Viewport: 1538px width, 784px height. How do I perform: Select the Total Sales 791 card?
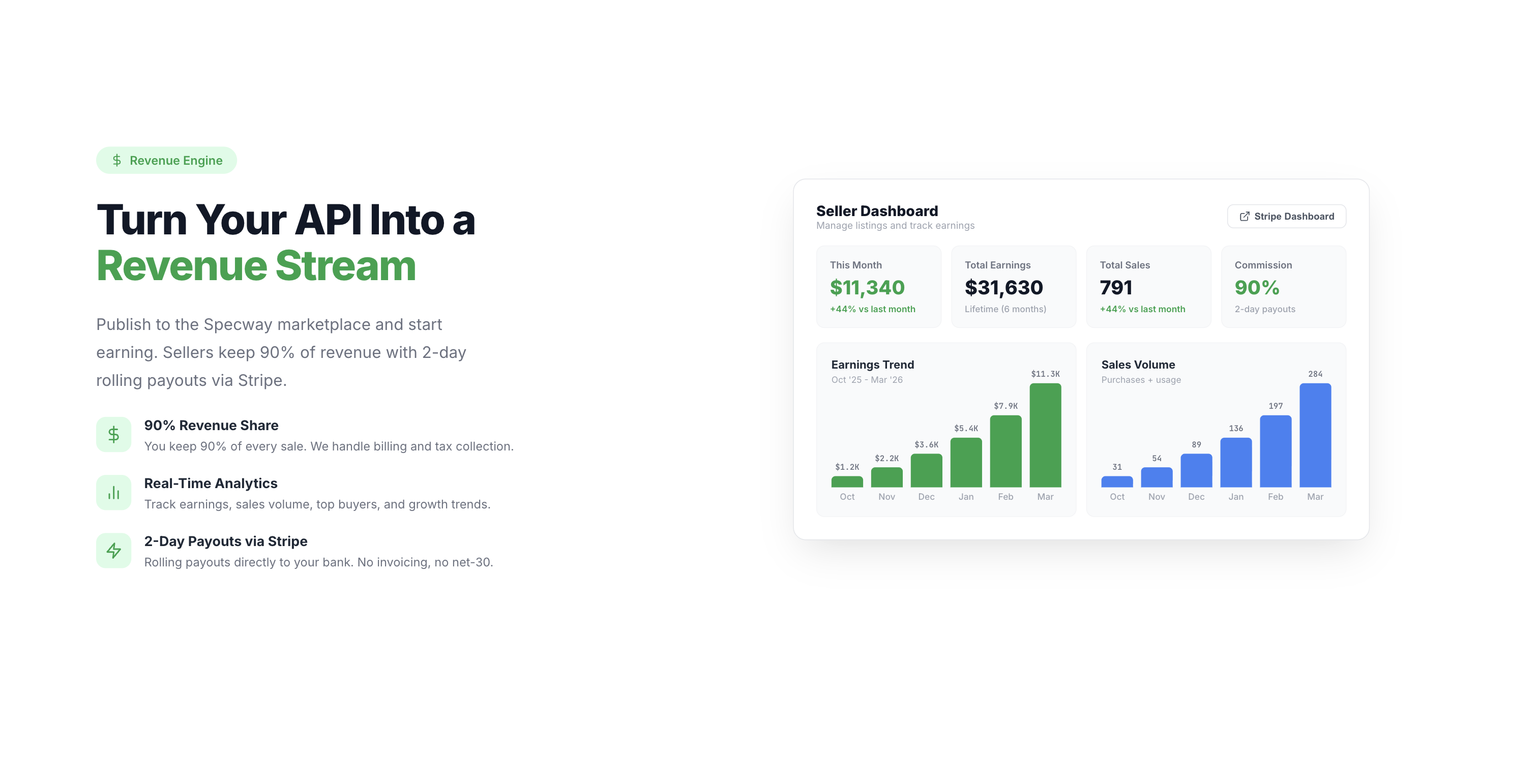[x=1148, y=286]
